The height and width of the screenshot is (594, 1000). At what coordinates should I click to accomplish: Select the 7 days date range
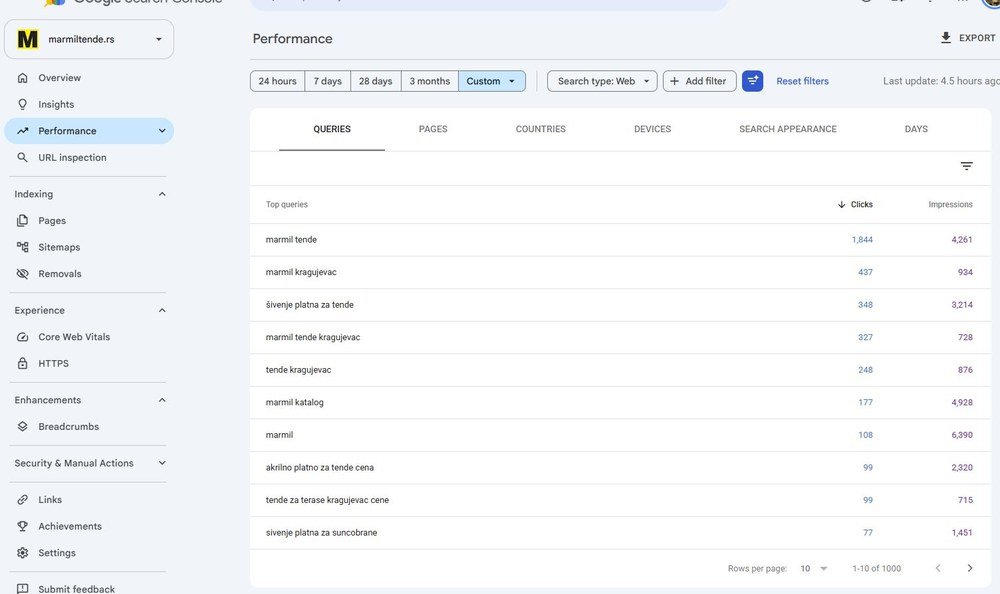(328, 81)
